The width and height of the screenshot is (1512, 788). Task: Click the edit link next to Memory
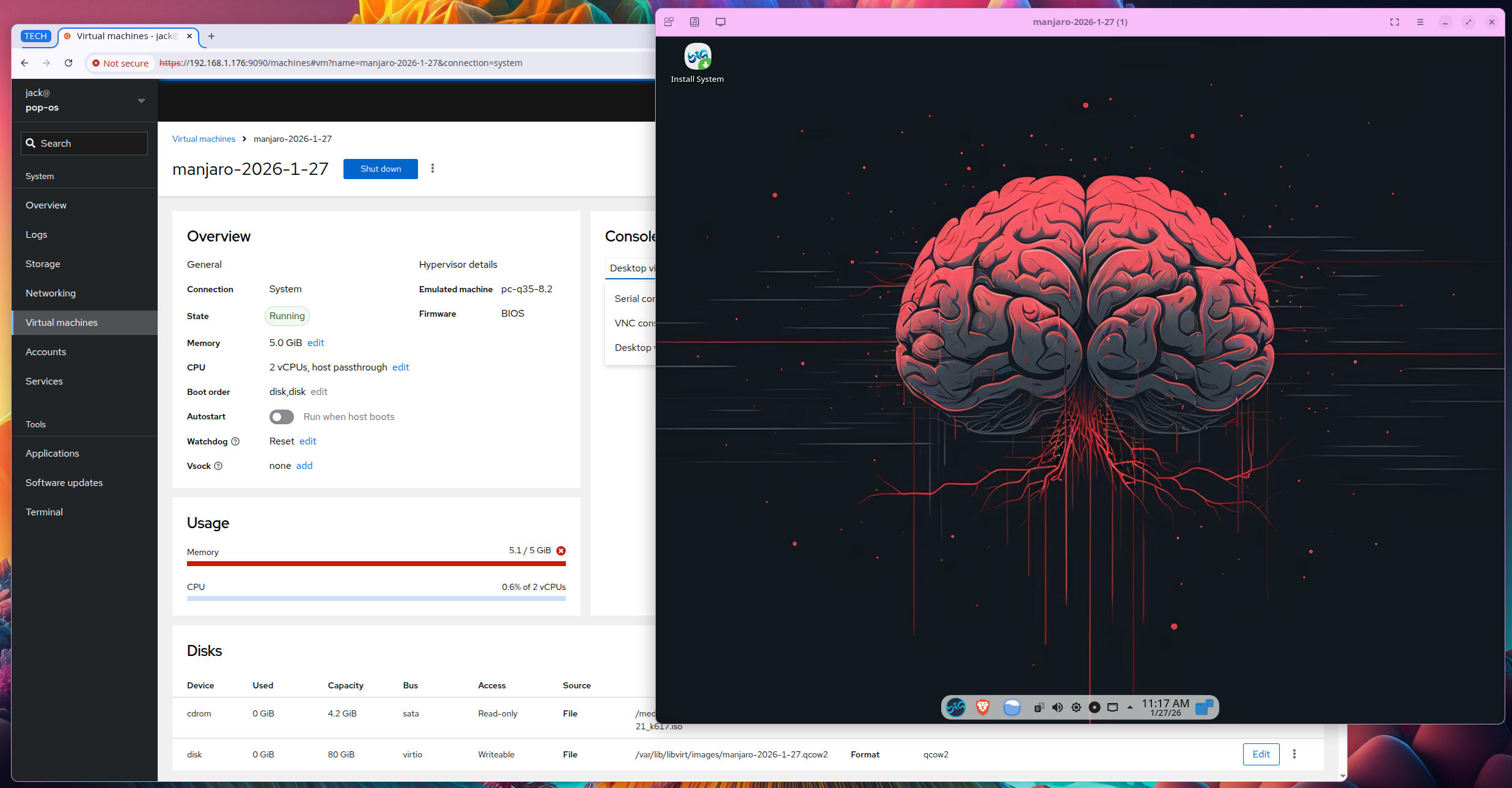click(315, 343)
